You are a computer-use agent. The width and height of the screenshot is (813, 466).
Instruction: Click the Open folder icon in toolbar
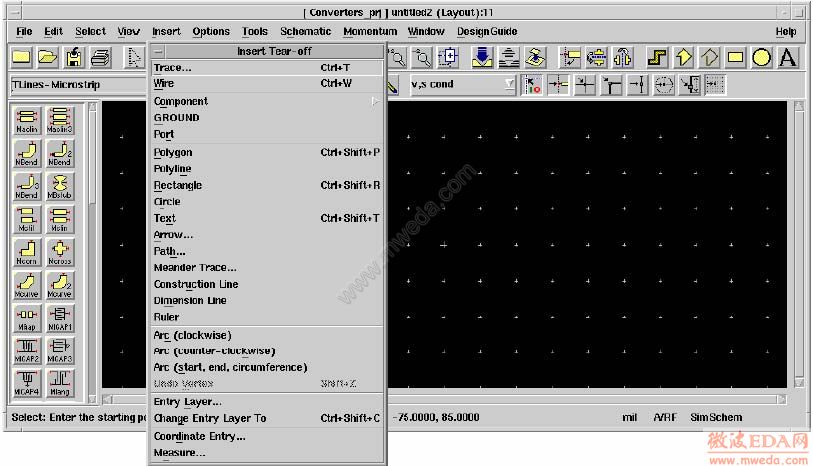(x=47, y=58)
